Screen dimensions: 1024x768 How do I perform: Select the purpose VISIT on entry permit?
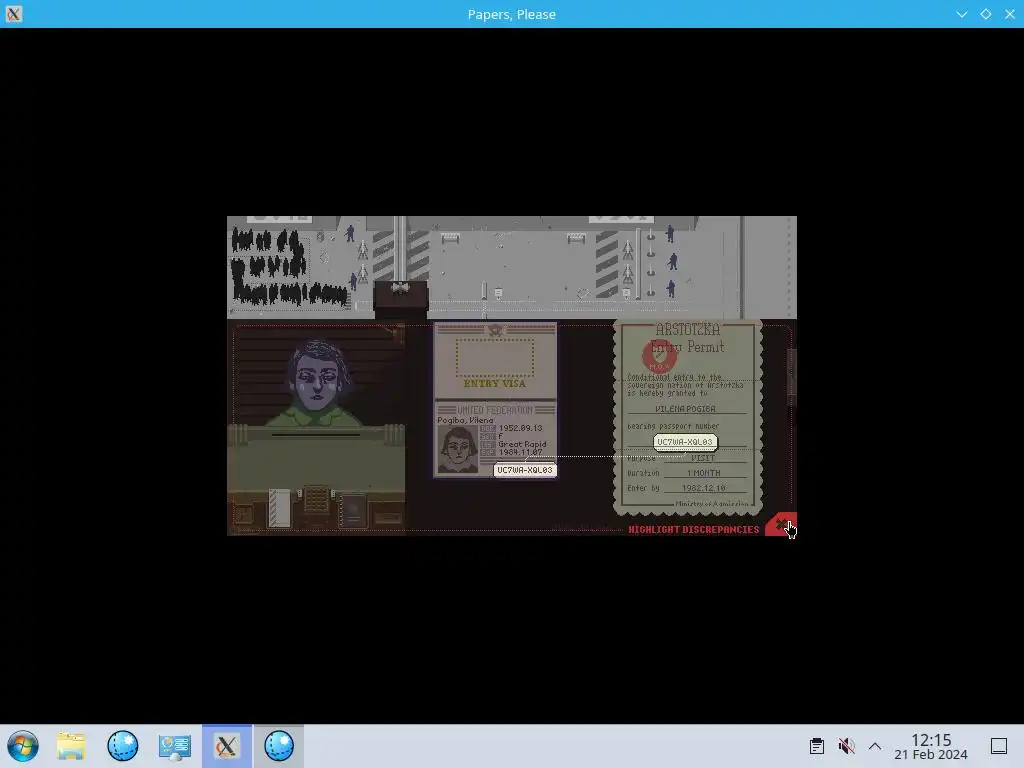[703, 458]
